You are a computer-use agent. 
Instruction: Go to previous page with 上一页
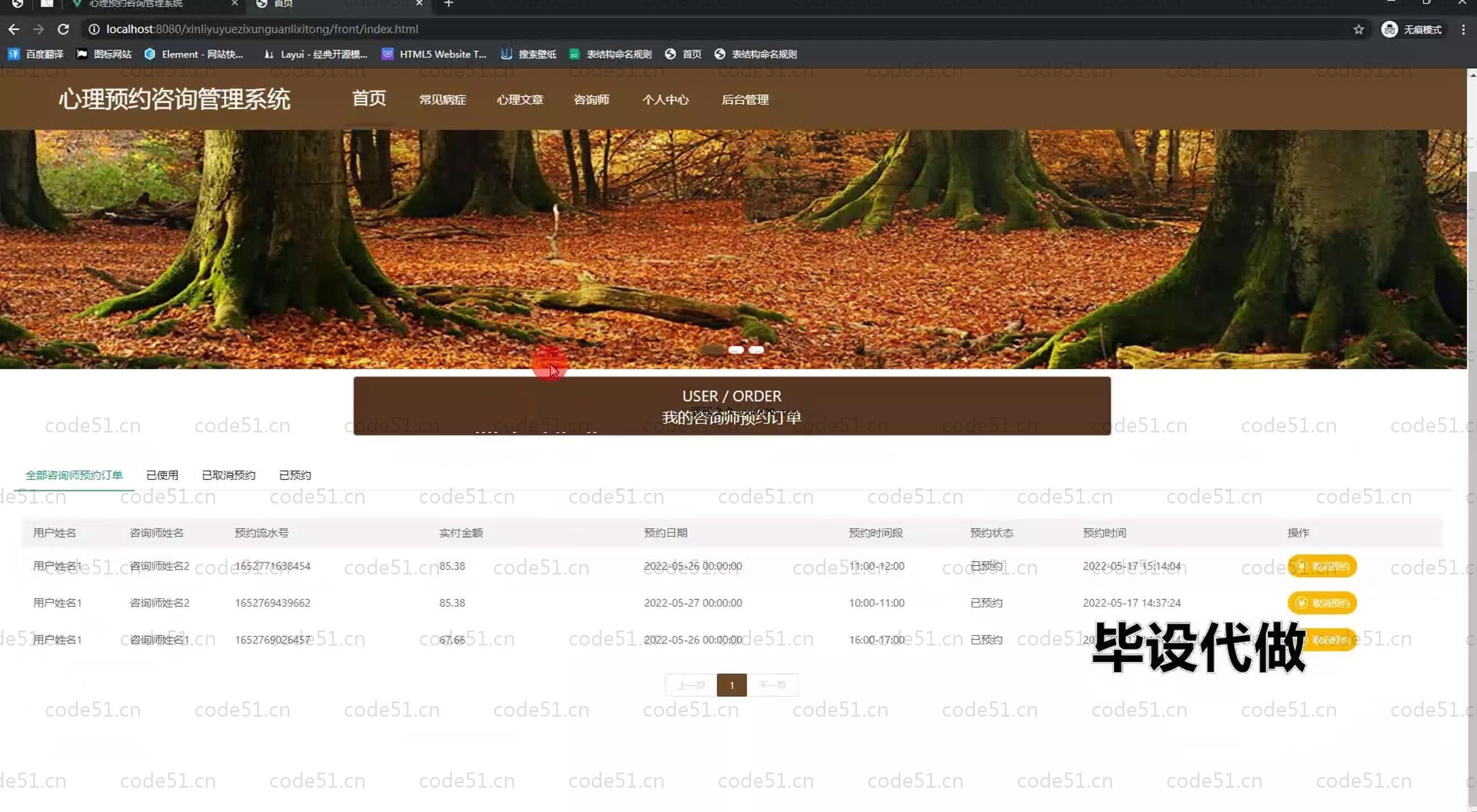pos(691,685)
